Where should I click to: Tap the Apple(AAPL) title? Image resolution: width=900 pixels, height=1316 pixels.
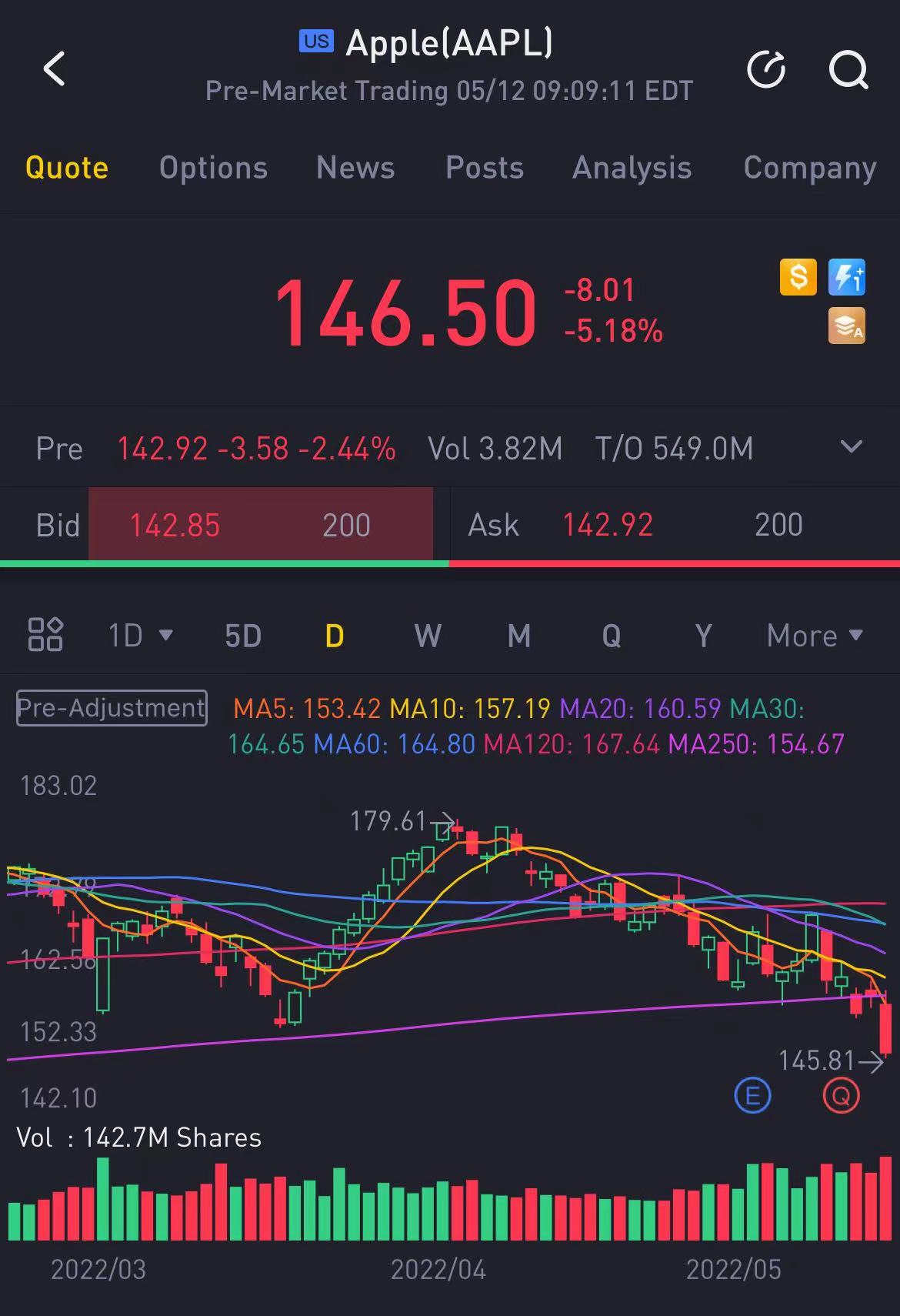click(x=449, y=43)
